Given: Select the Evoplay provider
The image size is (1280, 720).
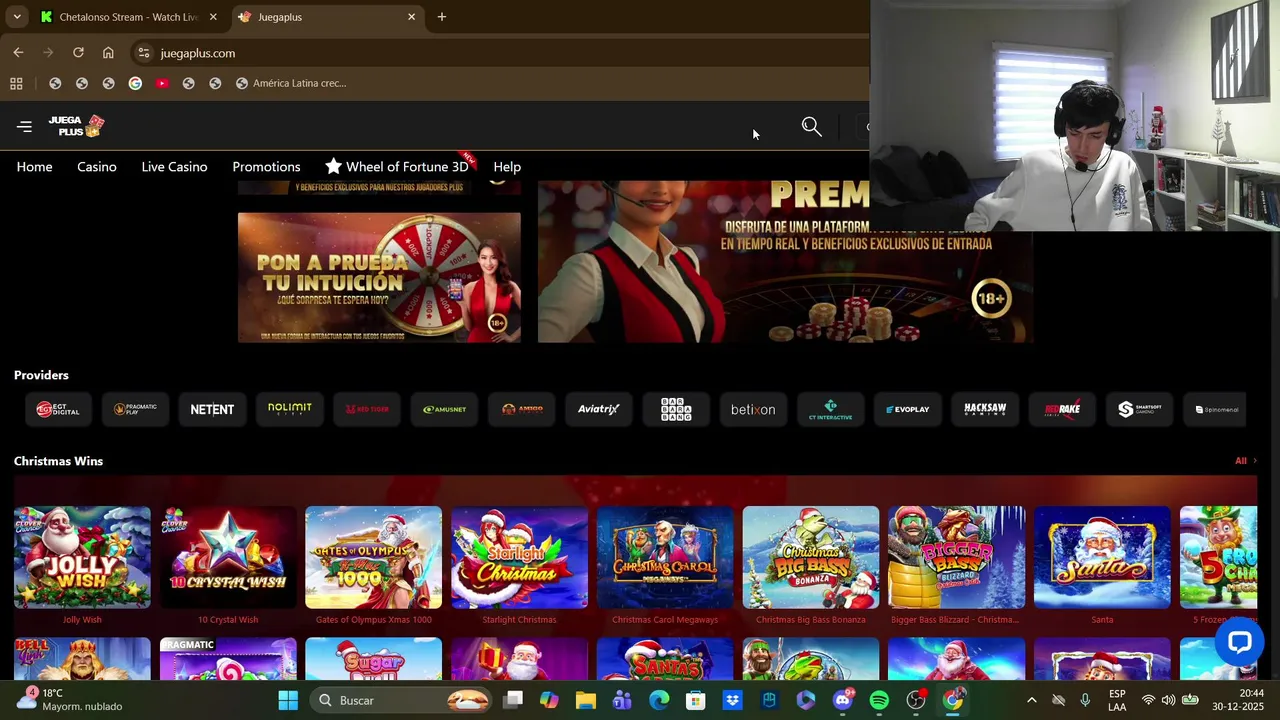Looking at the screenshot, I should [x=908, y=409].
